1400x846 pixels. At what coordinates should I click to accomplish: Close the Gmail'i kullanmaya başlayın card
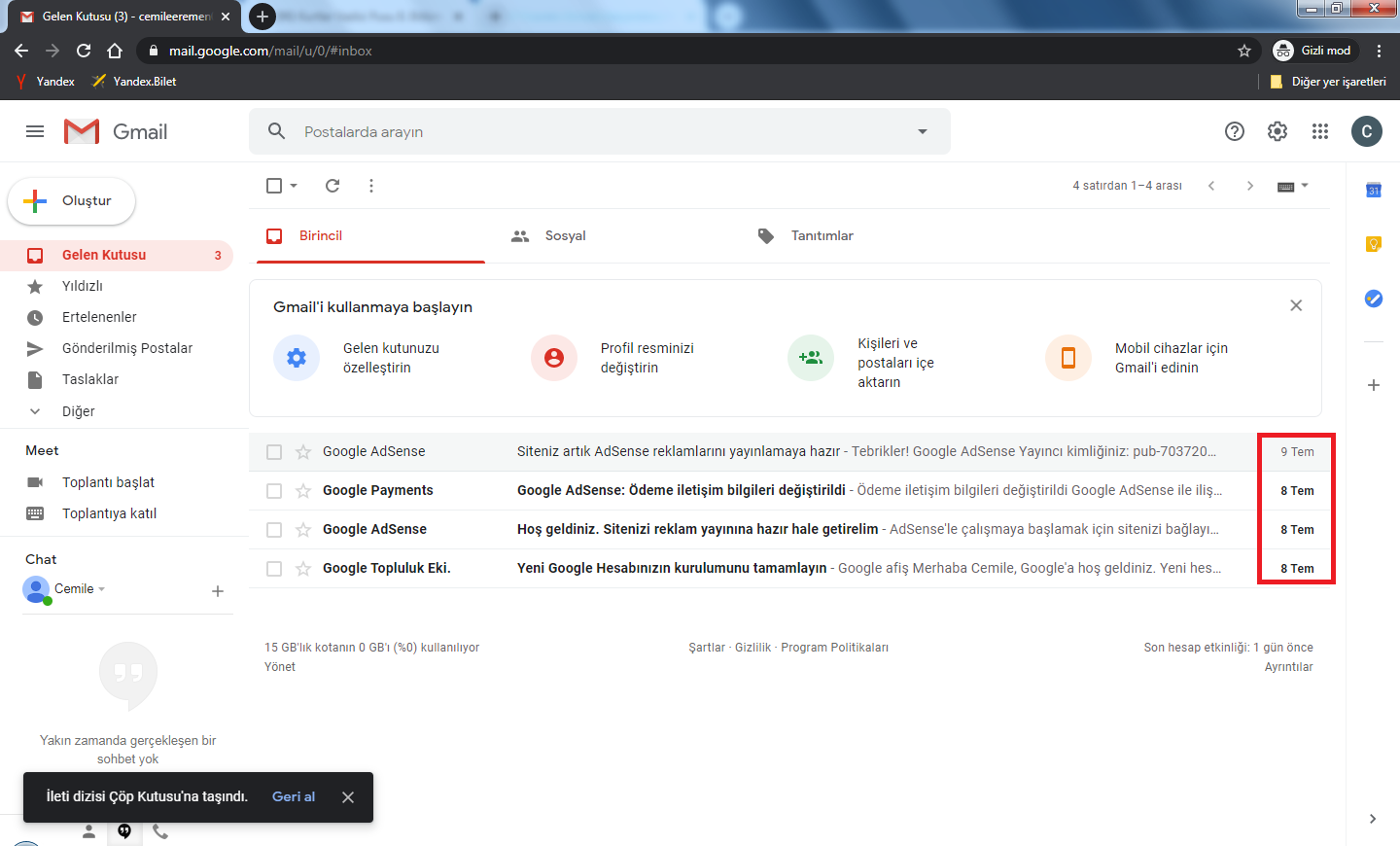pos(1296,305)
